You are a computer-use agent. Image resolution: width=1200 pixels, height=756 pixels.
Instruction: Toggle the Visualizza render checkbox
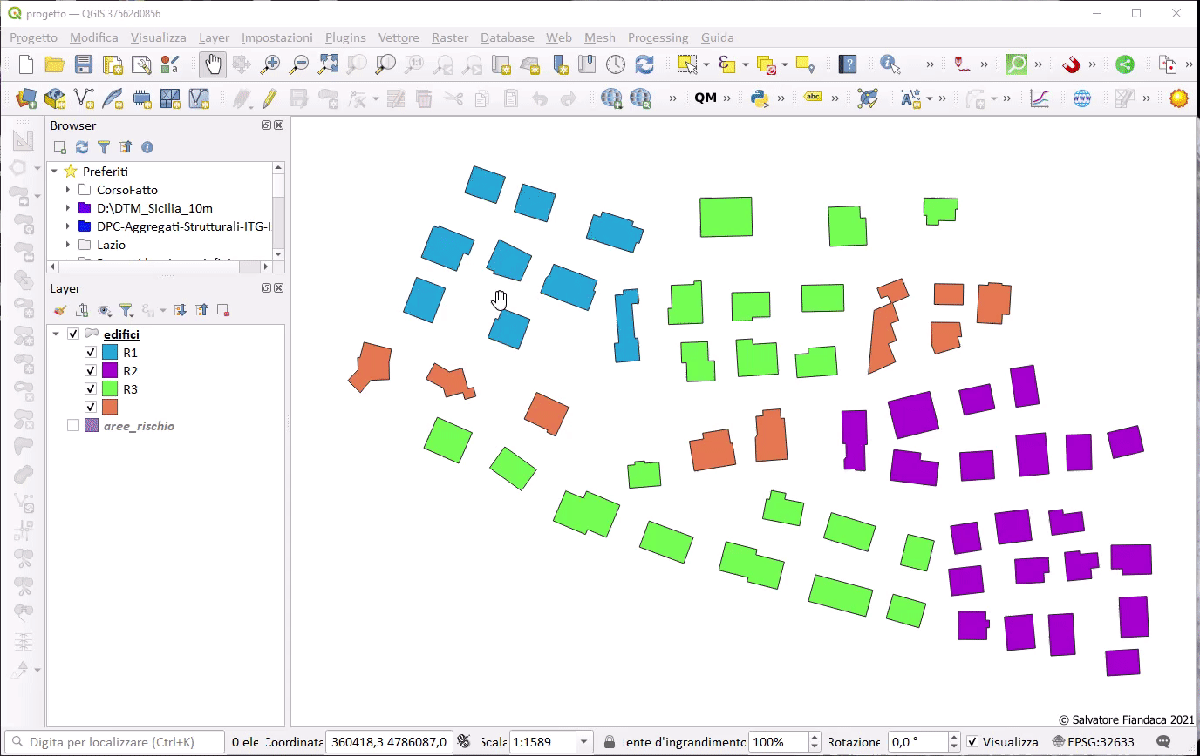point(973,743)
